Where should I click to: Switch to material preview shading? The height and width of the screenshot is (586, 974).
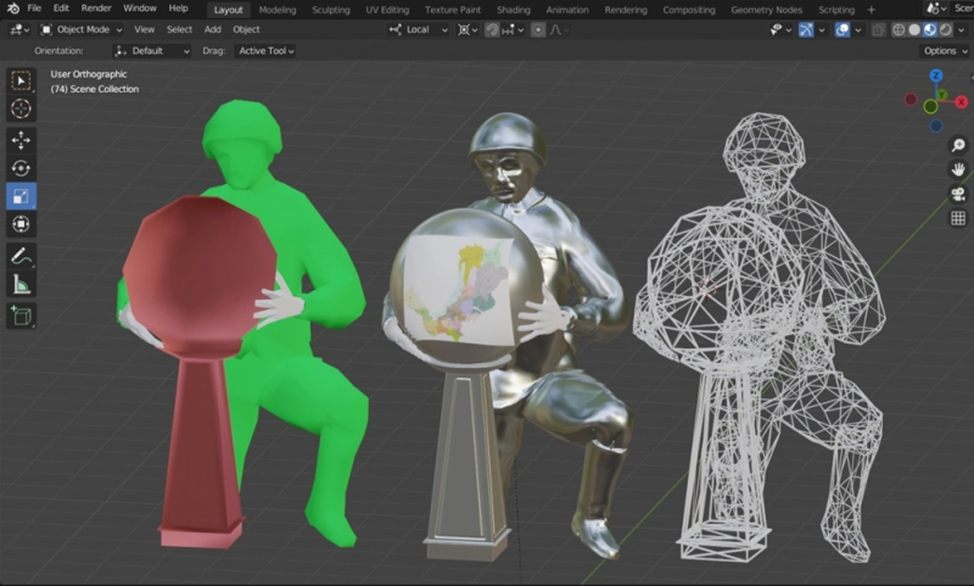point(930,29)
